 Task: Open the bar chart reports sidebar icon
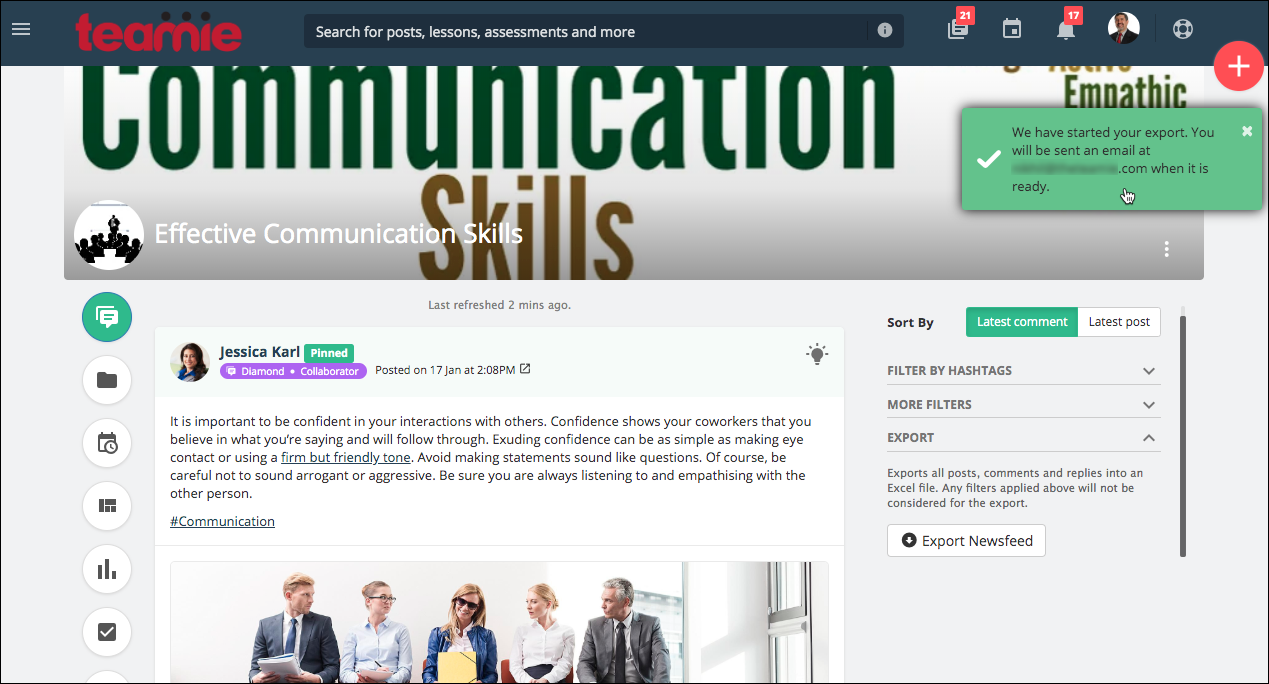tap(107, 569)
